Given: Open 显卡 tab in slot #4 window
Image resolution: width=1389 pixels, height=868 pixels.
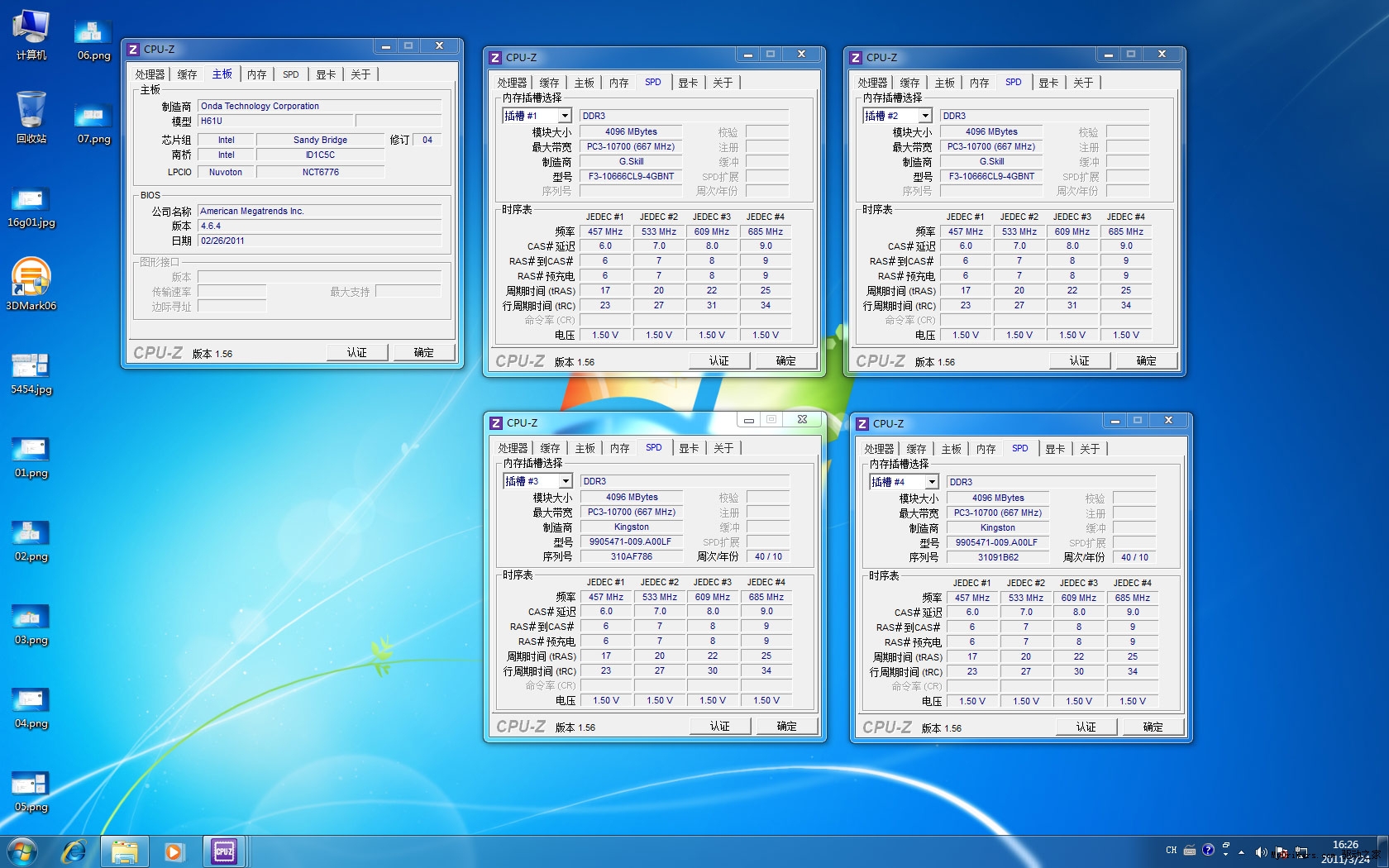Looking at the screenshot, I should 1054,449.
